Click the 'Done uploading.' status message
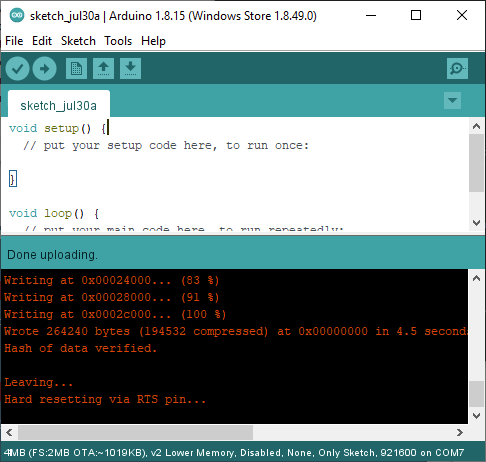This screenshot has height=462, width=486. [x=53, y=255]
